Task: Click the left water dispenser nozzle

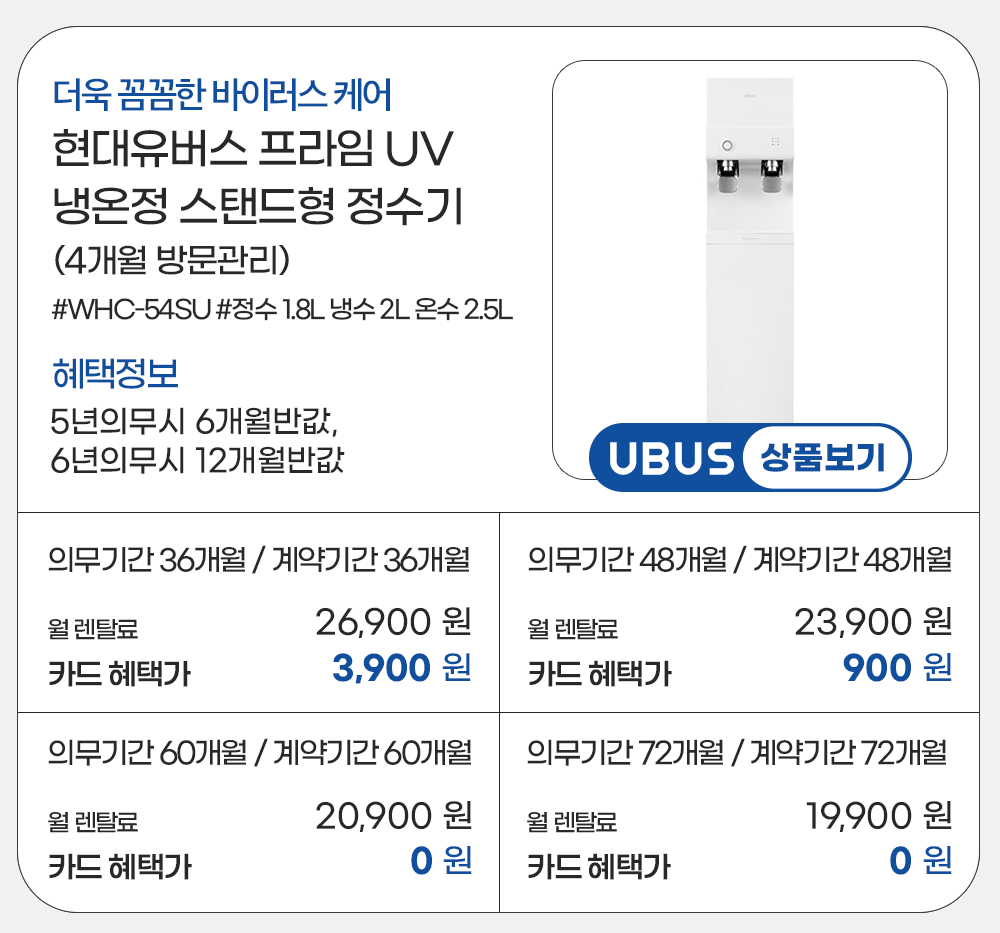Action: point(728,176)
